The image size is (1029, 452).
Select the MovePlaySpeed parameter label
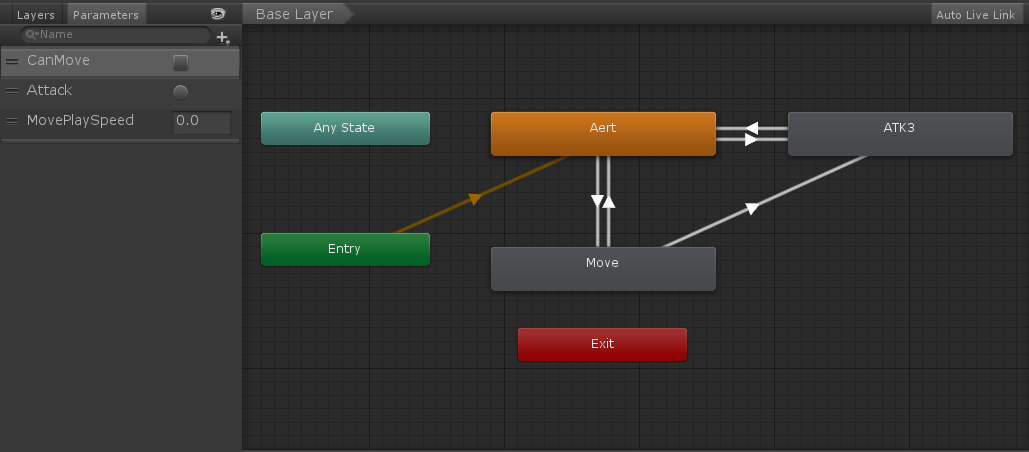[x=80, y=120]
